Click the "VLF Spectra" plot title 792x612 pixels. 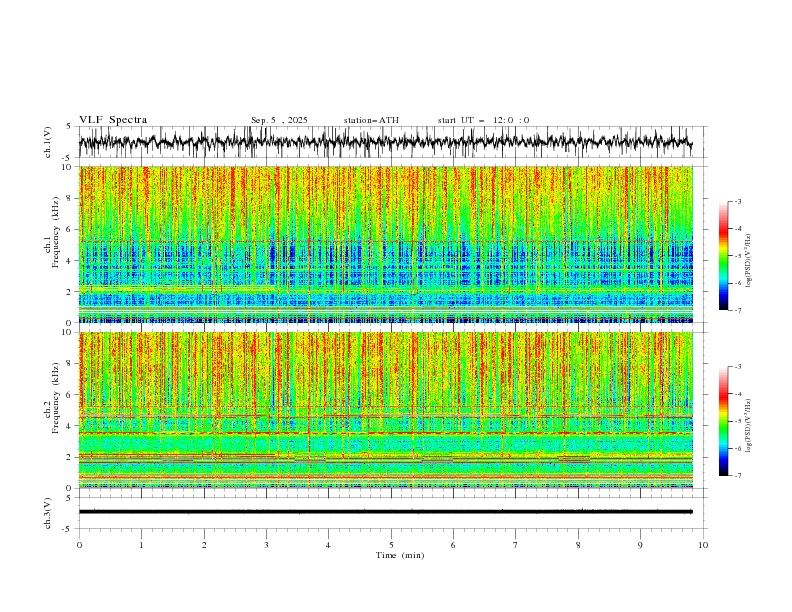click(113, 120)
